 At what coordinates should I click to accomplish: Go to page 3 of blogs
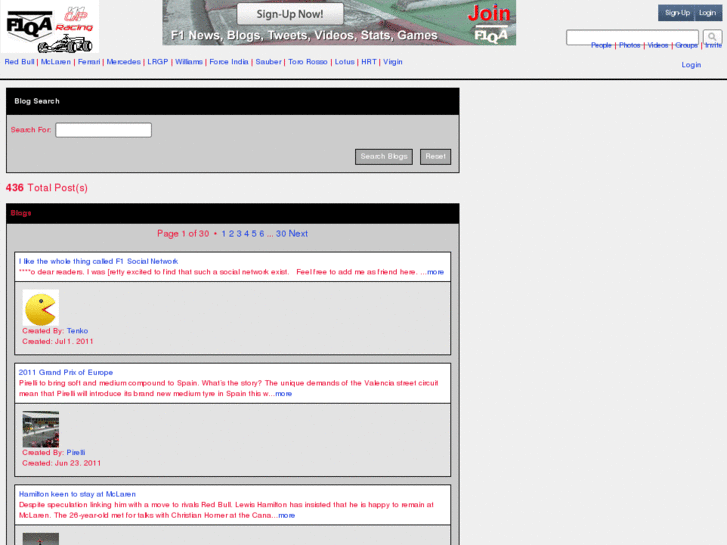click(x=239, y=234)
